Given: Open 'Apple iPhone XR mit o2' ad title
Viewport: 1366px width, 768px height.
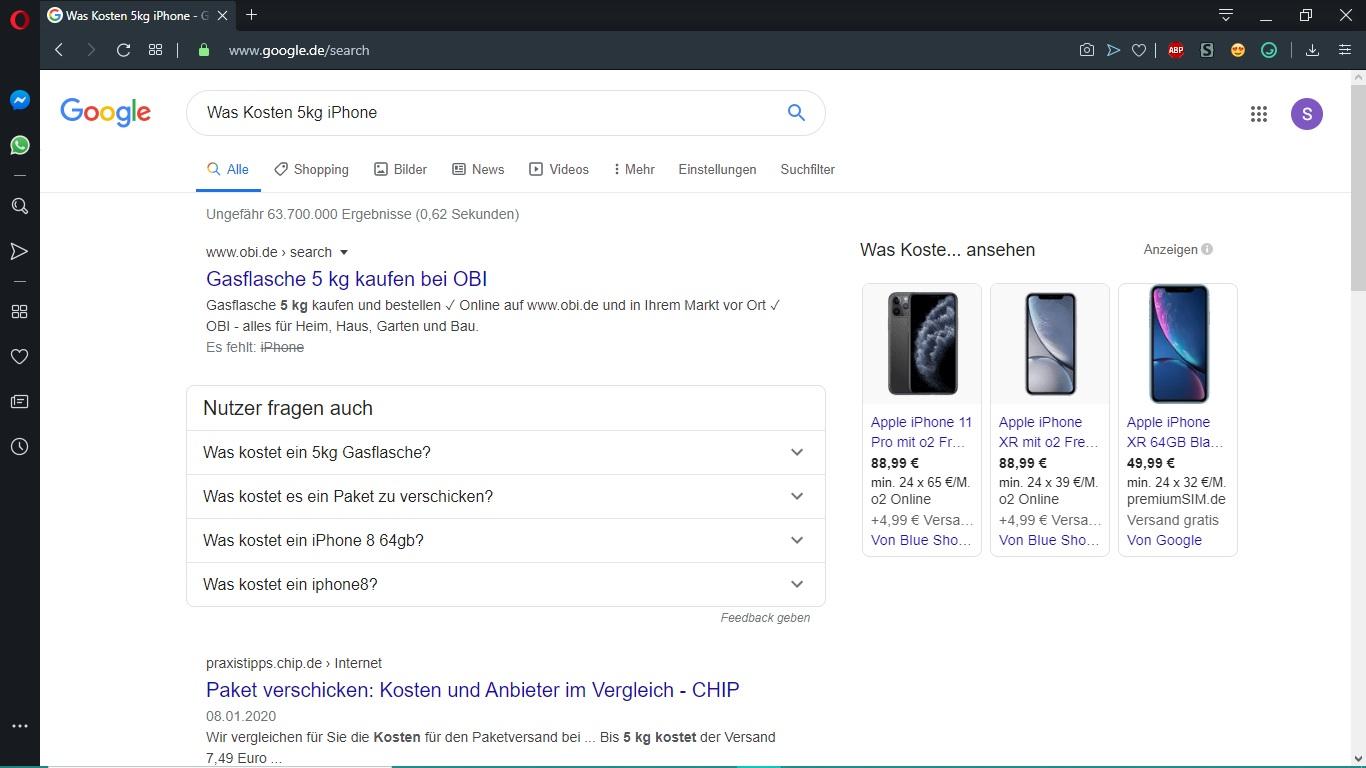Looking at the screenshot, I should [x=1049, y=432].
